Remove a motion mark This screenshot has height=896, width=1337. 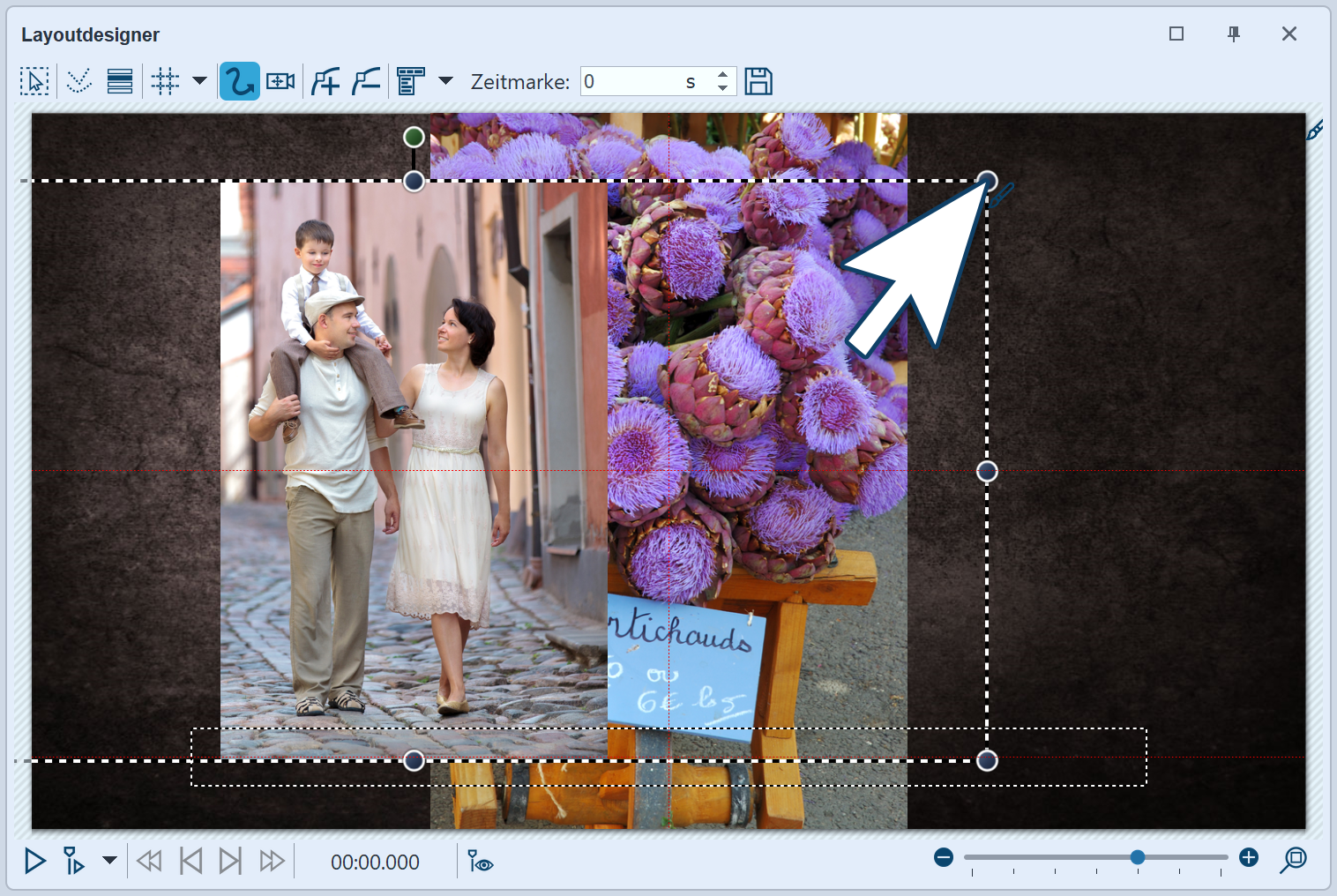click(365, 81)
